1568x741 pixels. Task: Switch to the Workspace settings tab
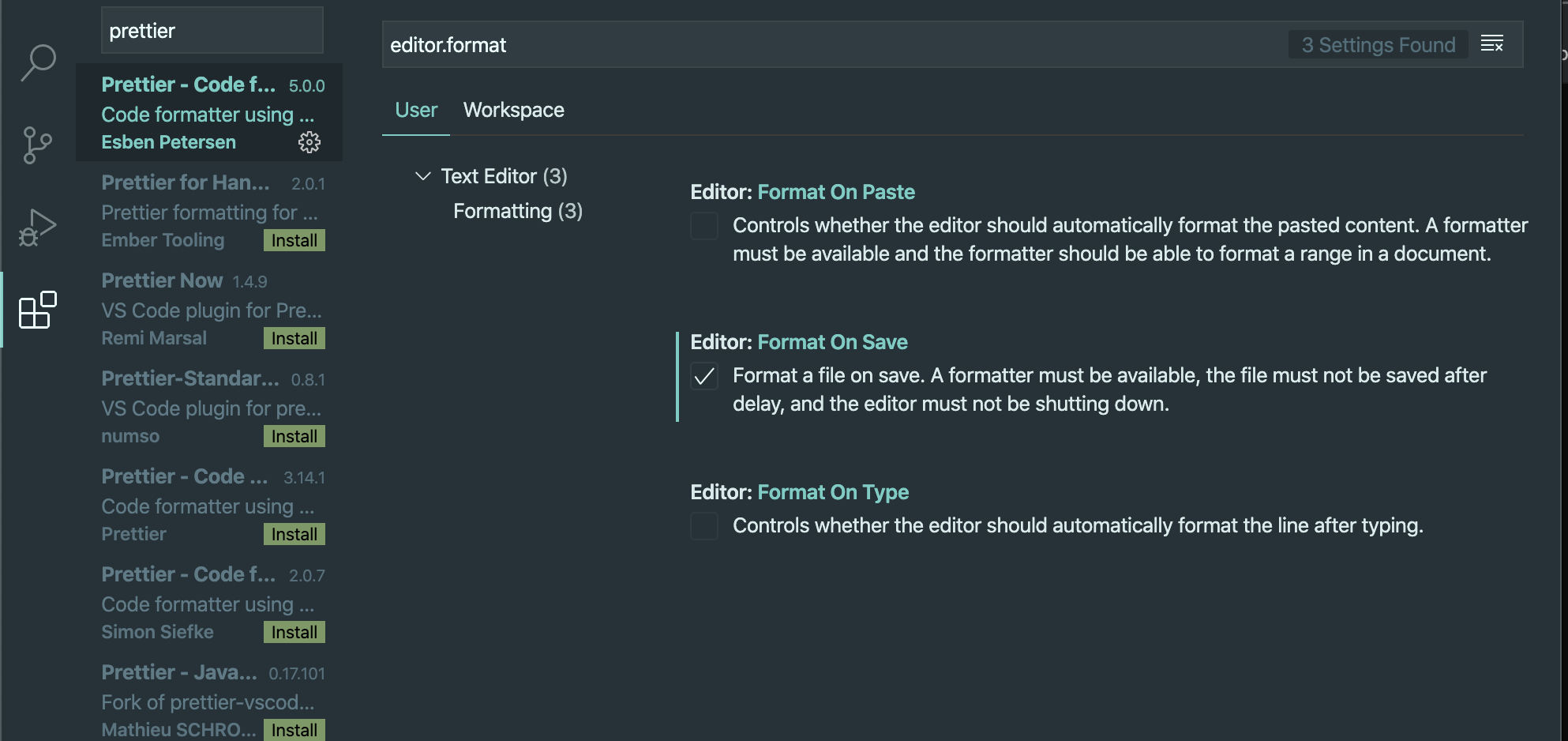[513, 110]
